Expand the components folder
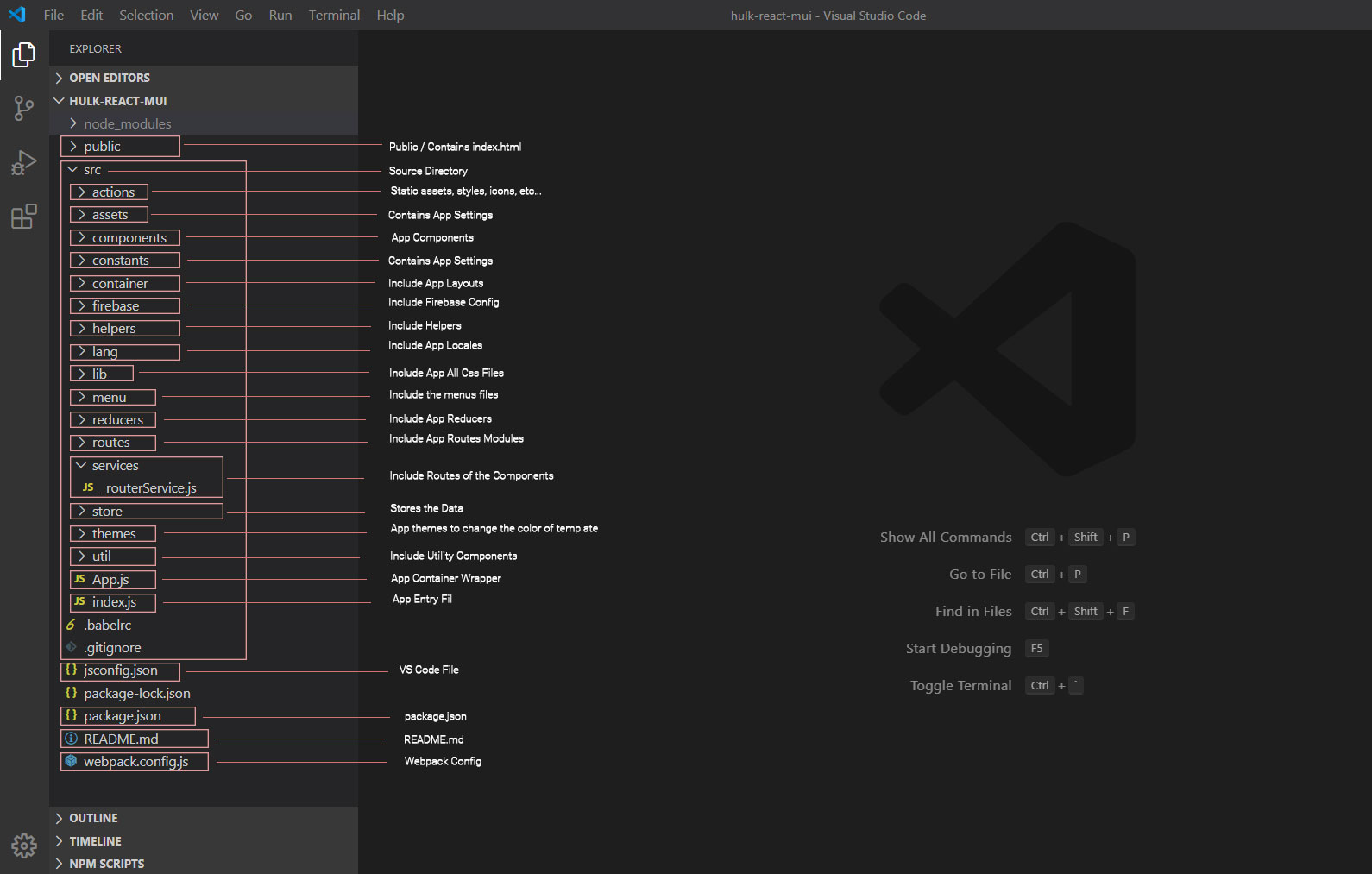 click(129, 238)
